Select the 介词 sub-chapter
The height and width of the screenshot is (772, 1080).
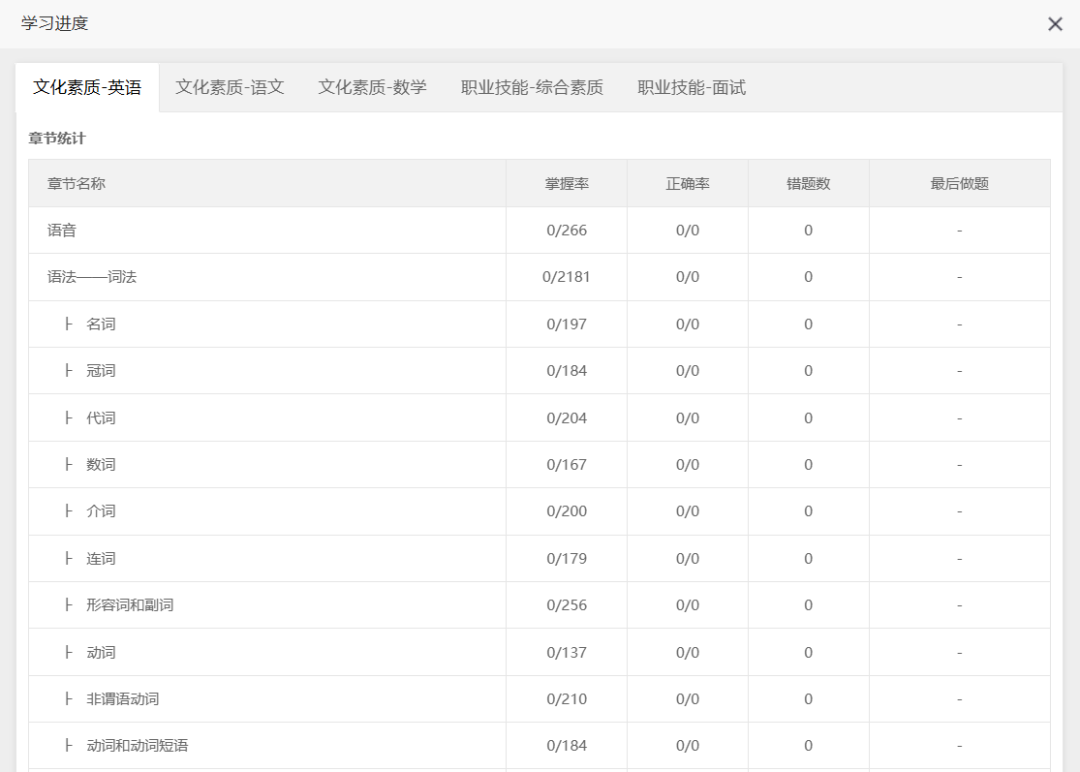101,511
